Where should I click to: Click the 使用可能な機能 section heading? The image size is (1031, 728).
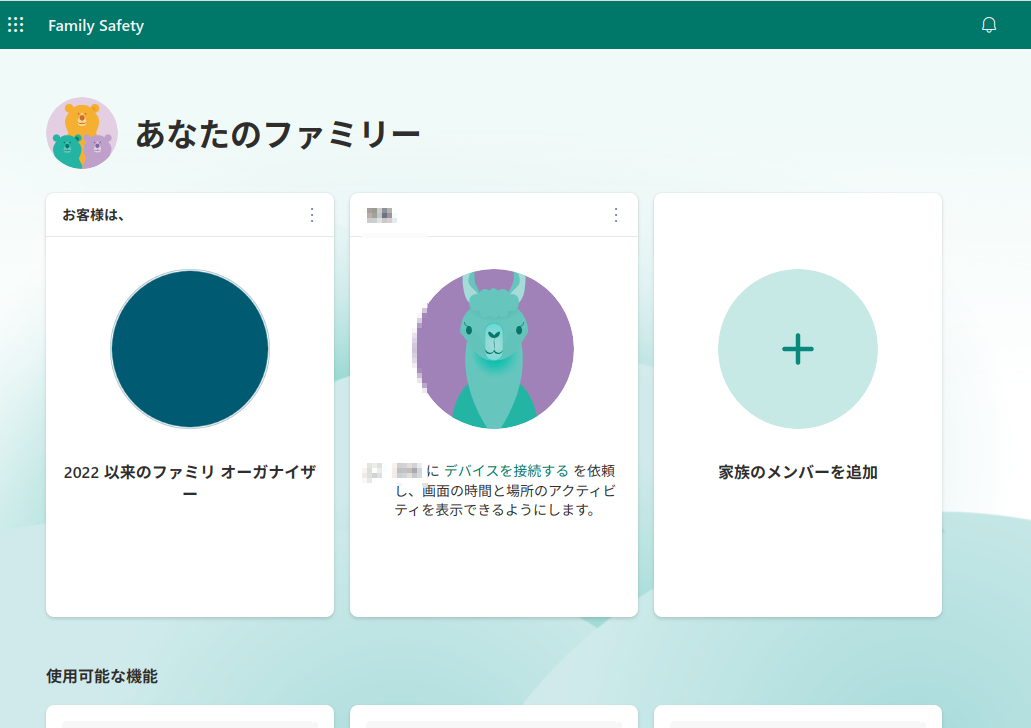click(x=102, y=676)
